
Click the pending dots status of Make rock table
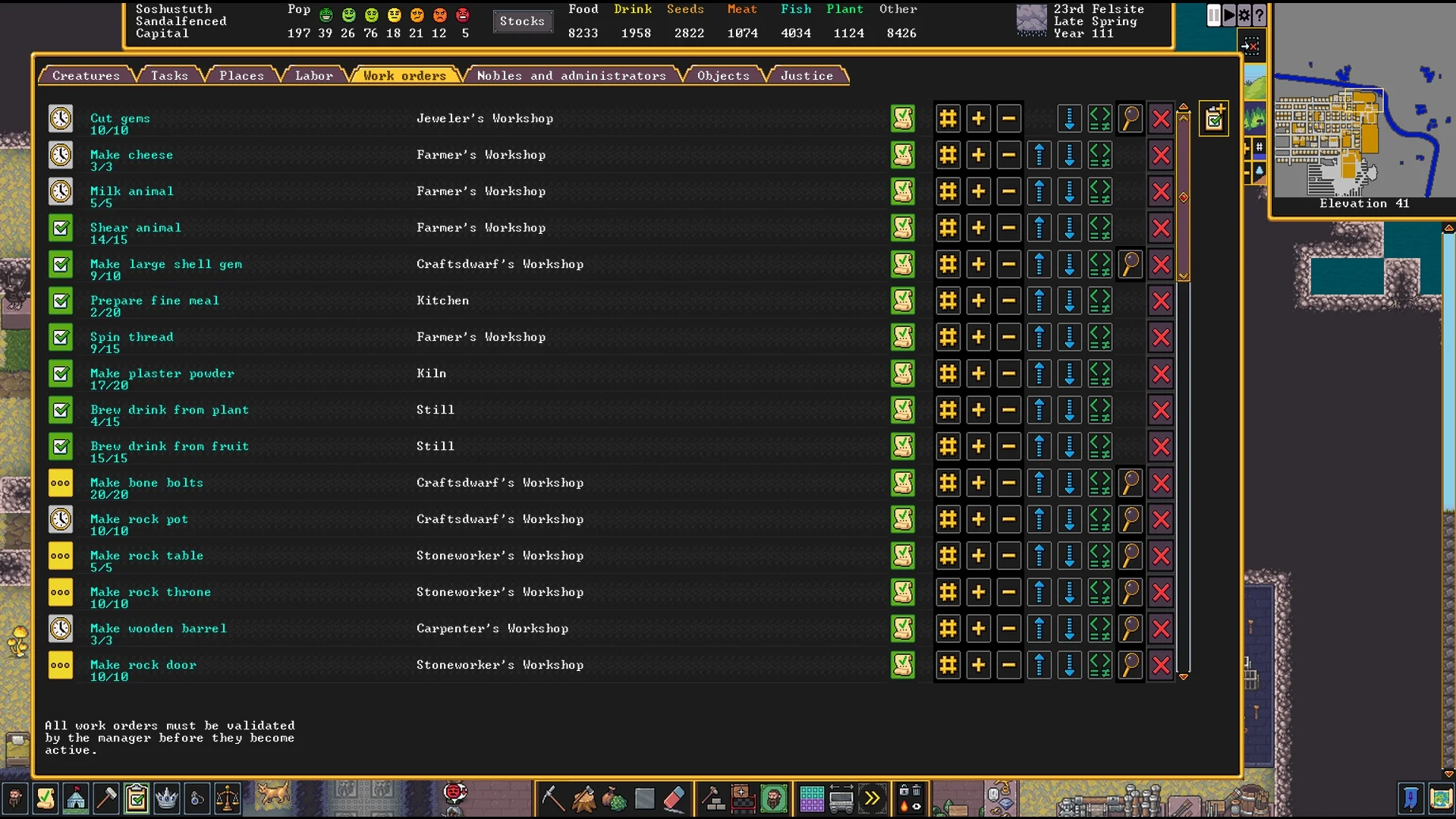(61, 556)
